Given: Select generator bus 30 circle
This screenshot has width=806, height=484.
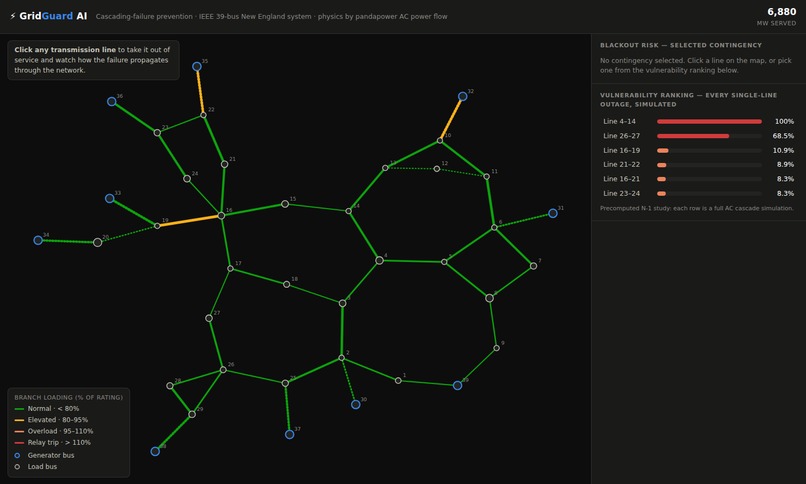Looking at the screenshot, I should coord(355,404).
